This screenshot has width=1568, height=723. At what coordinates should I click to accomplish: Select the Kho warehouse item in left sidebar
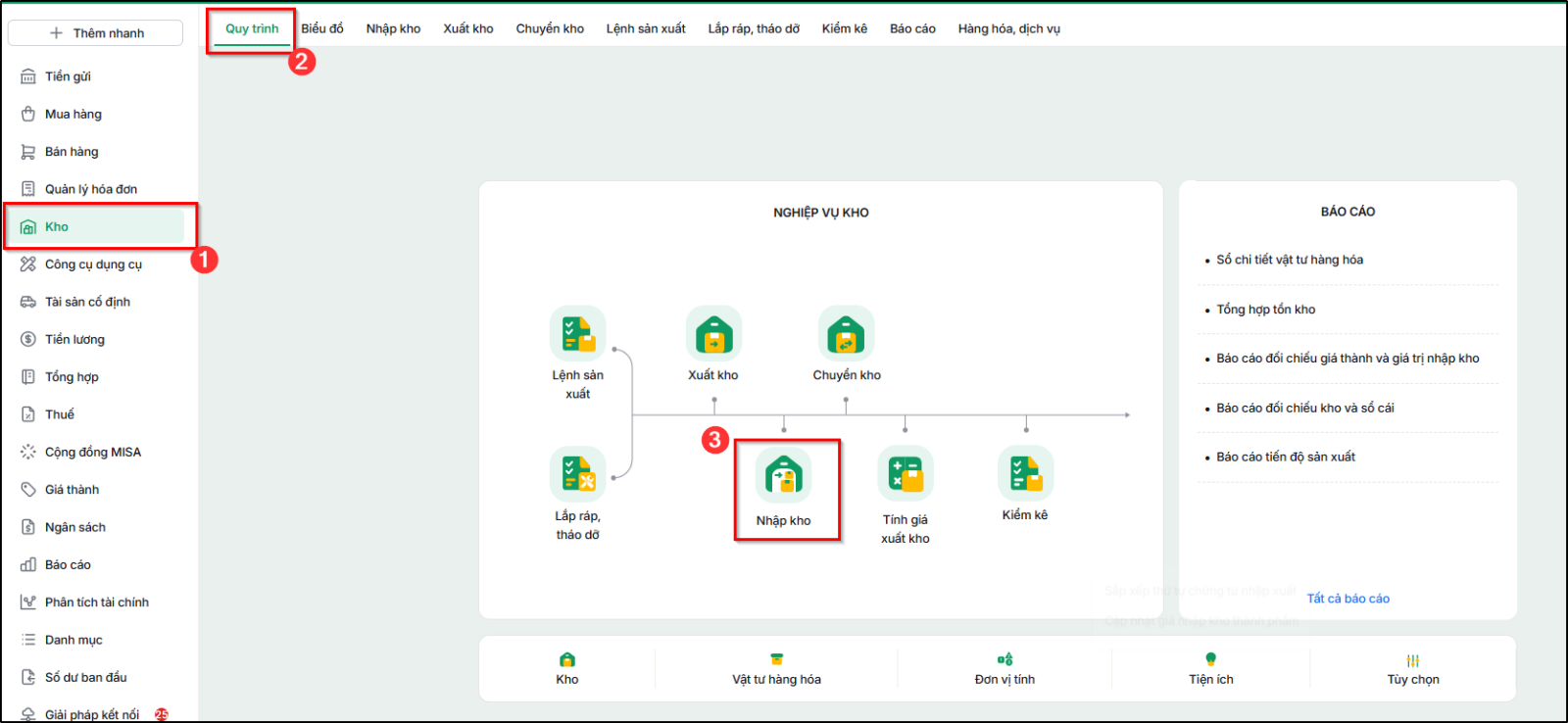tap(96, 226)
